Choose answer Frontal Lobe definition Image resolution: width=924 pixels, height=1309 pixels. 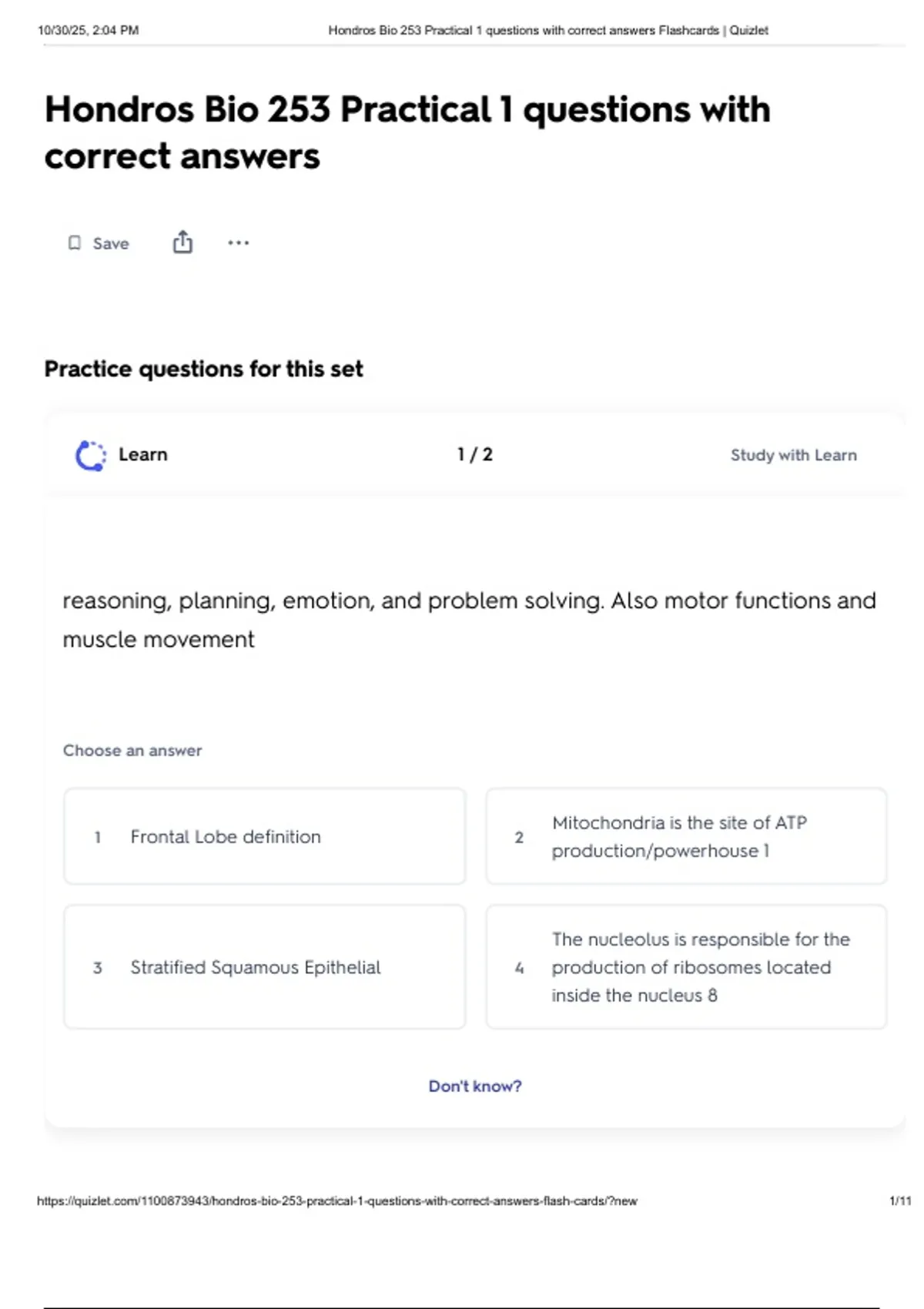pos(265,836)
